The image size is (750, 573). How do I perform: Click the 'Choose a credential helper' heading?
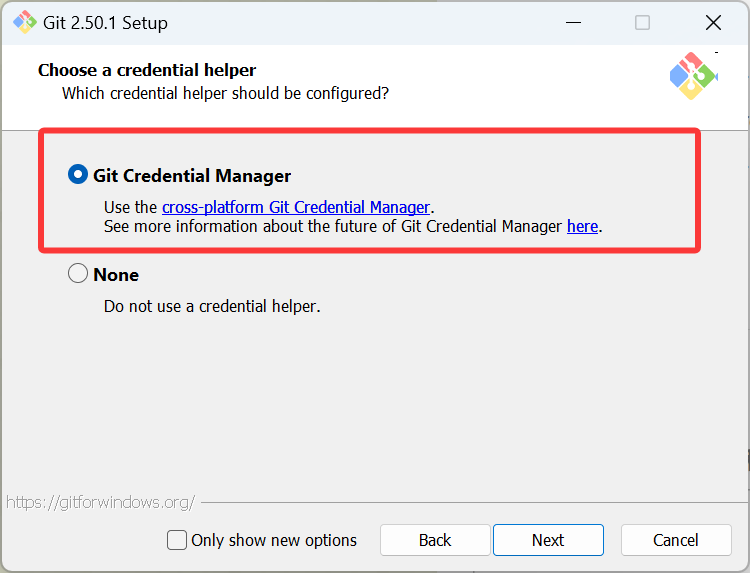147,70
